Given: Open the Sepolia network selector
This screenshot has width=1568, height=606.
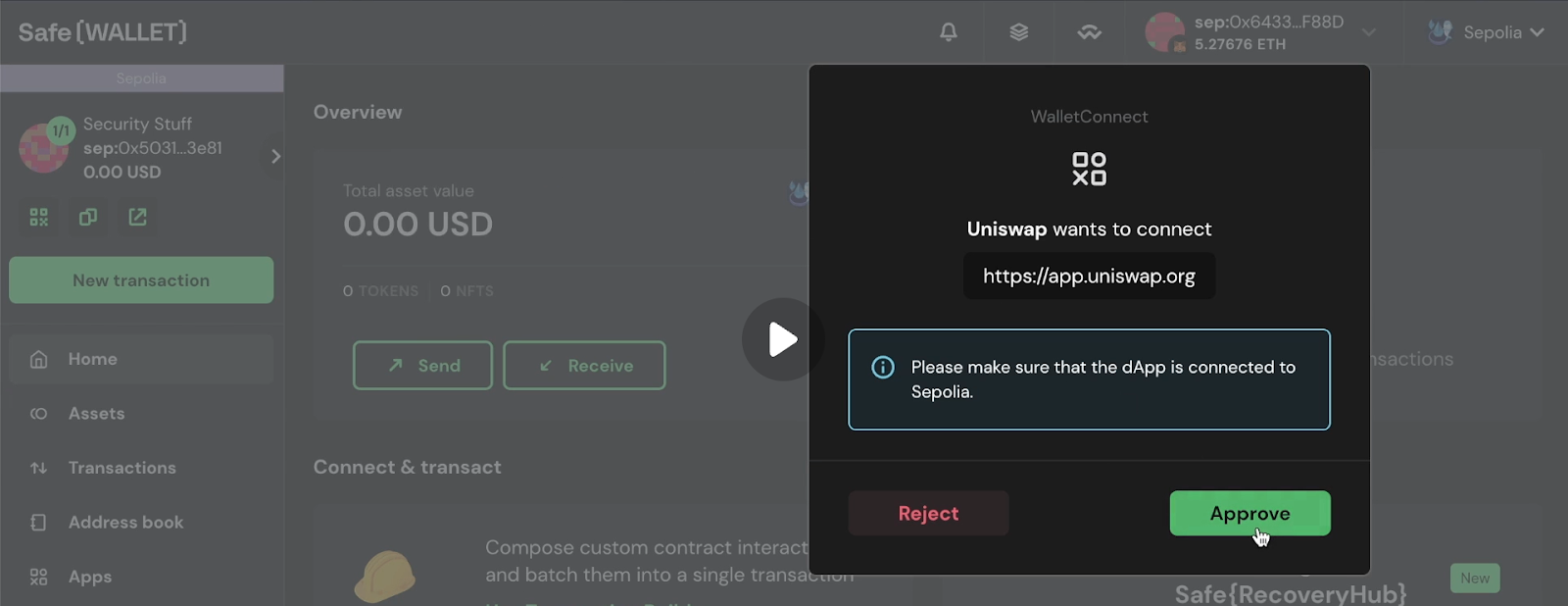Looking at the screenshot, I should tap(1487, 32).
